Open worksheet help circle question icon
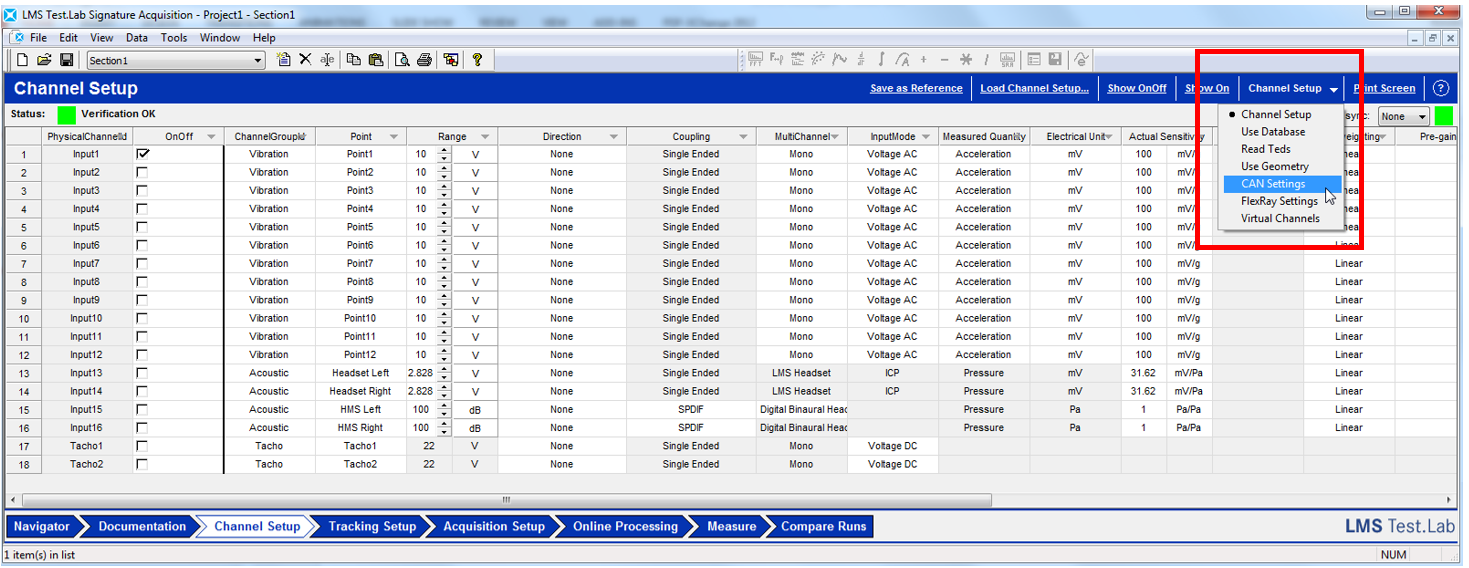This screenshot has height=568, width=1469. [1441, 88]
